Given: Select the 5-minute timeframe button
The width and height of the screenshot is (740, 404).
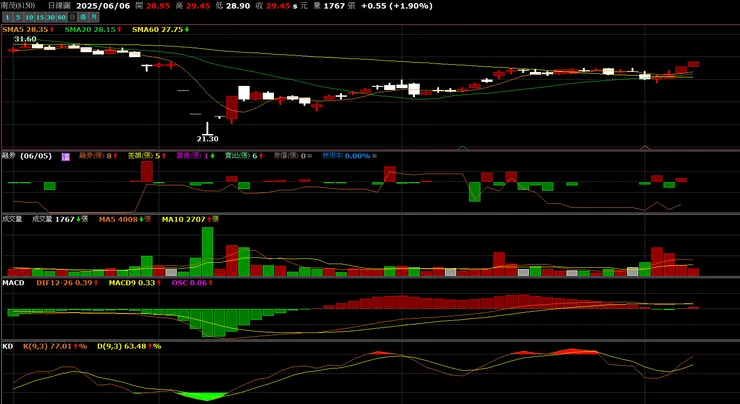Looking at the screenshot, I should click(18, 17).
